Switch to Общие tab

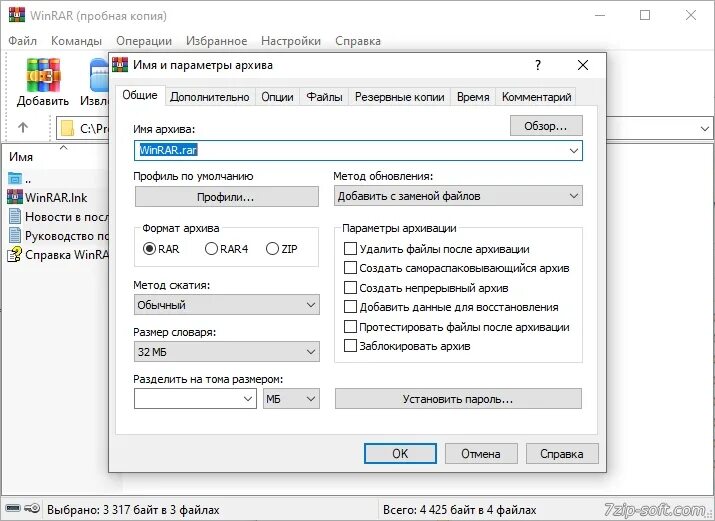tap(140, 95)
